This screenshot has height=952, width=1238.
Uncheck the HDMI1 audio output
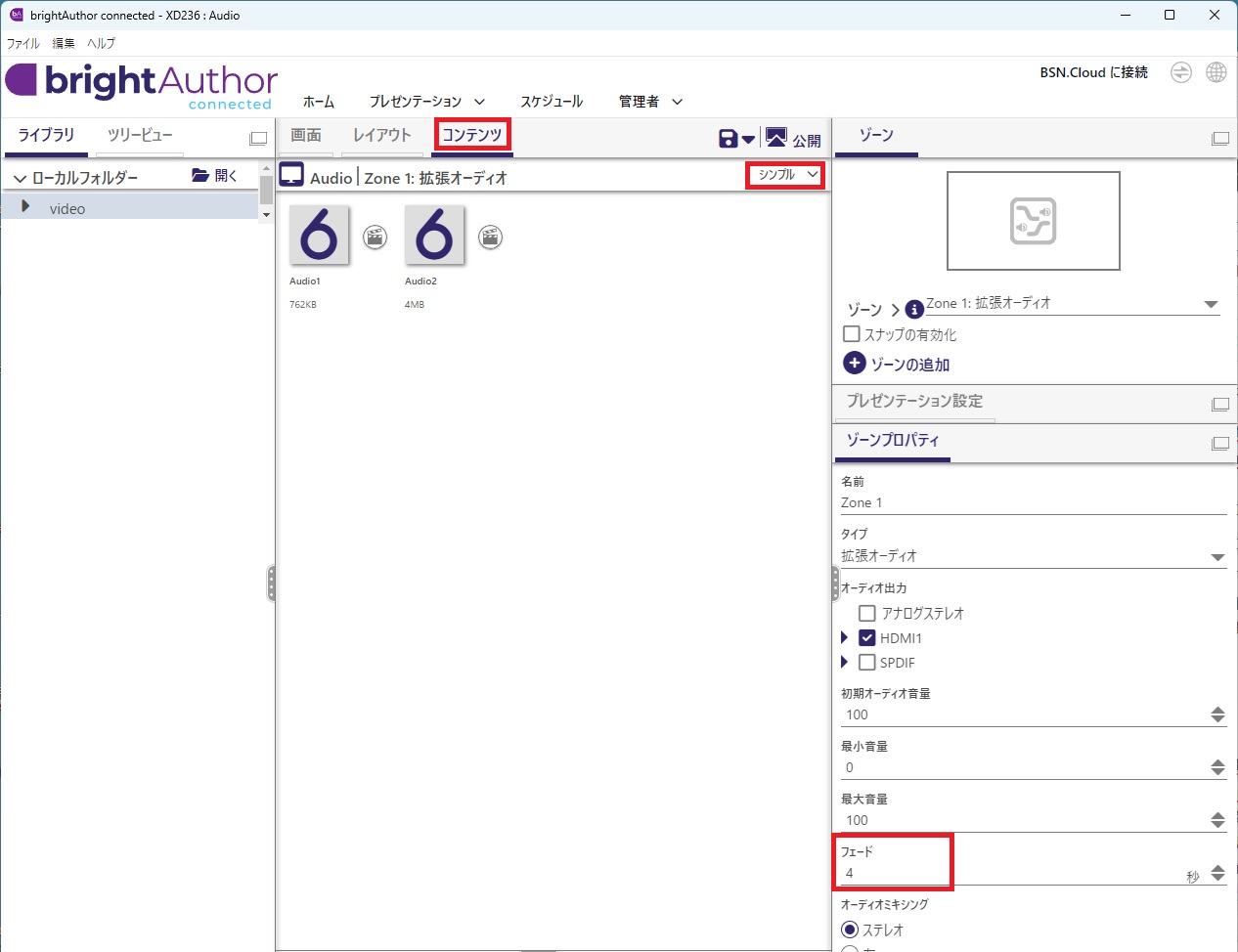pos(866,638)
